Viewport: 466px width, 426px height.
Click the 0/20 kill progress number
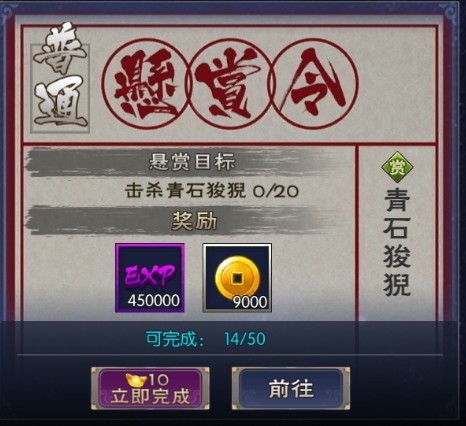276,191
